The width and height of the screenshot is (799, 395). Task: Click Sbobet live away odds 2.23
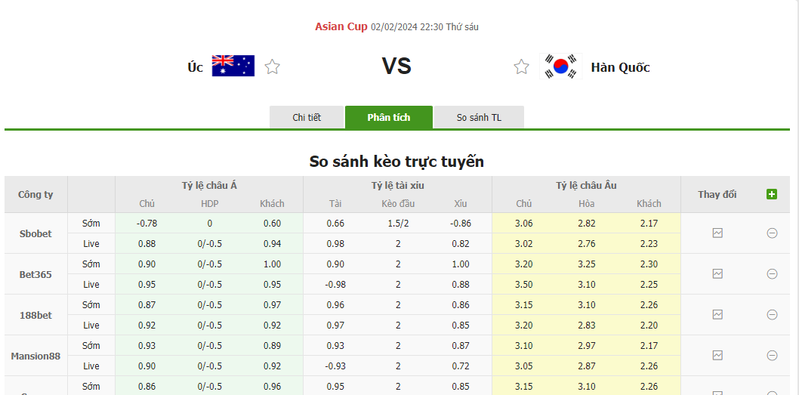649,244
